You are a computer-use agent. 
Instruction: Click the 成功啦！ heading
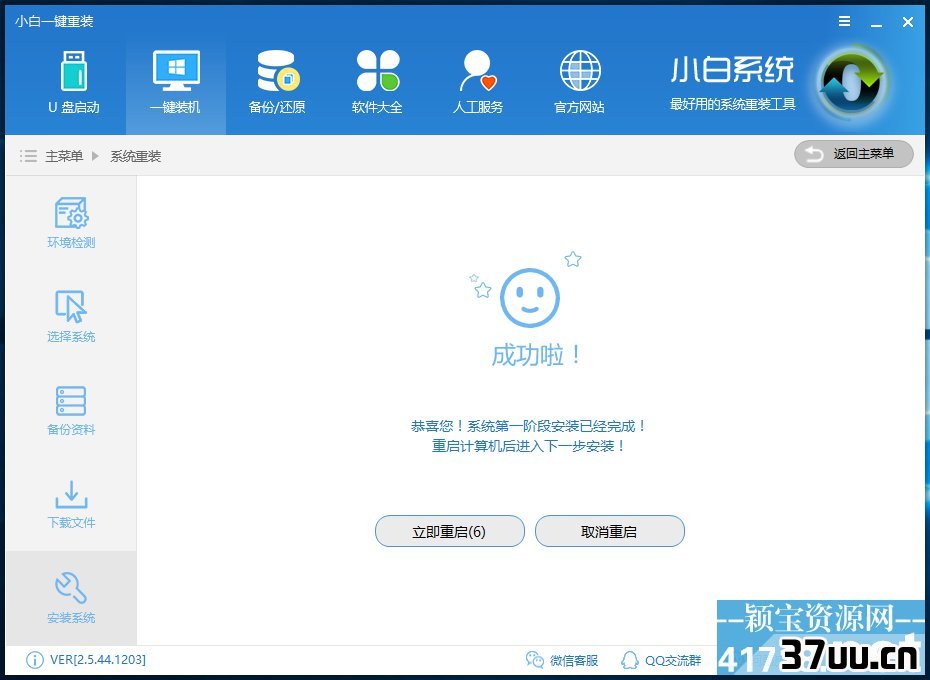point(537,355)
